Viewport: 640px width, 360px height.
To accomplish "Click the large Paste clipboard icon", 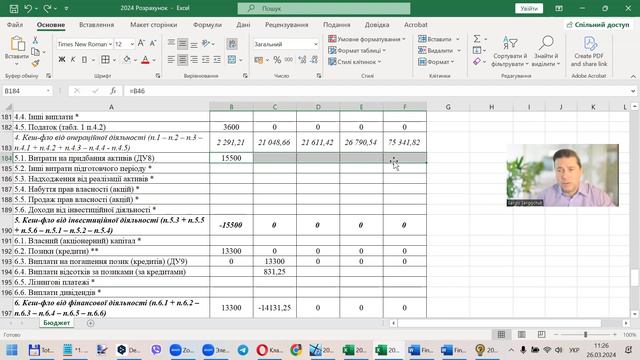I will click(x=17, y=44).
